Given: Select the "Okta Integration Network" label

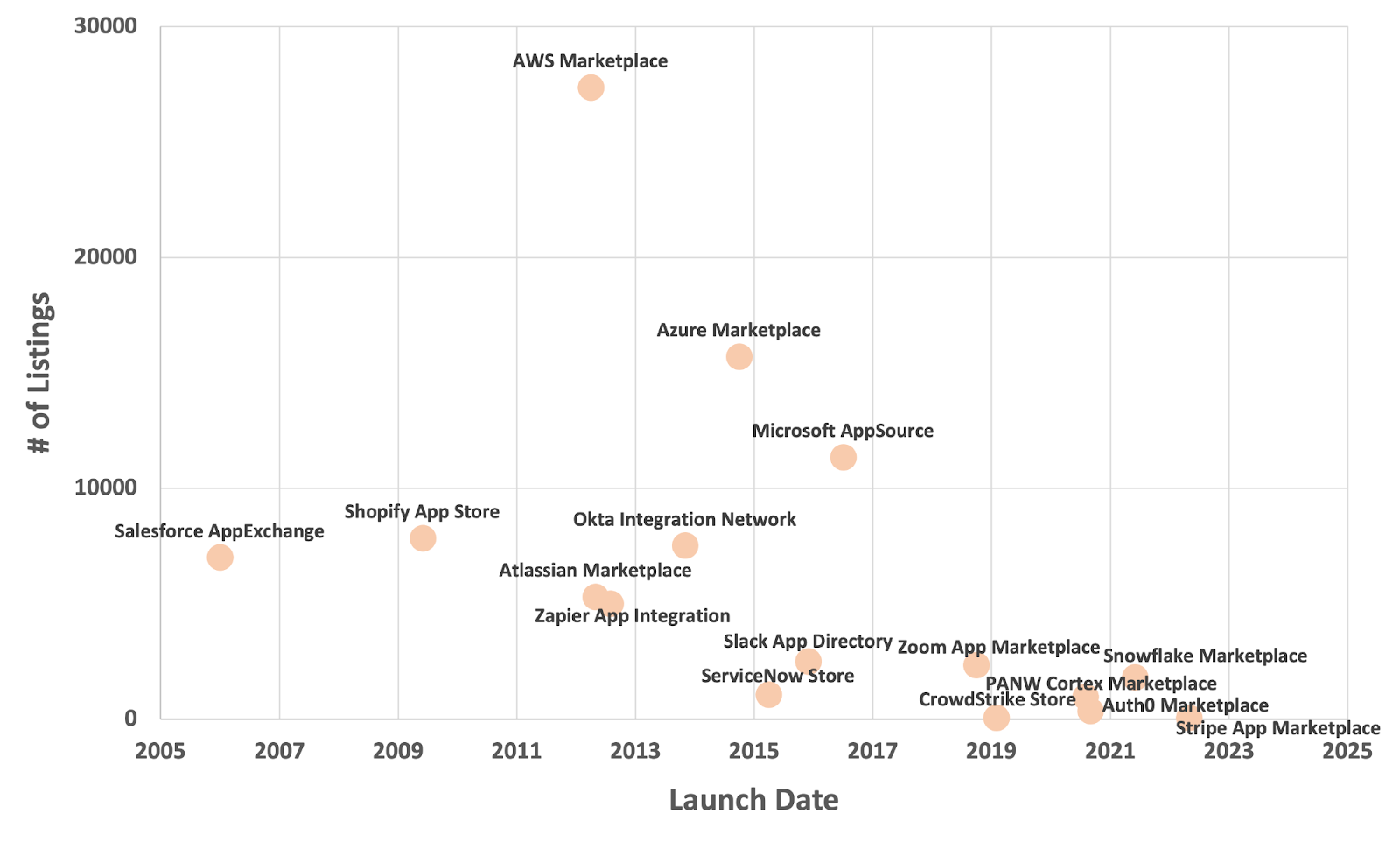Looking at the screenshot, I should (684, 519).
